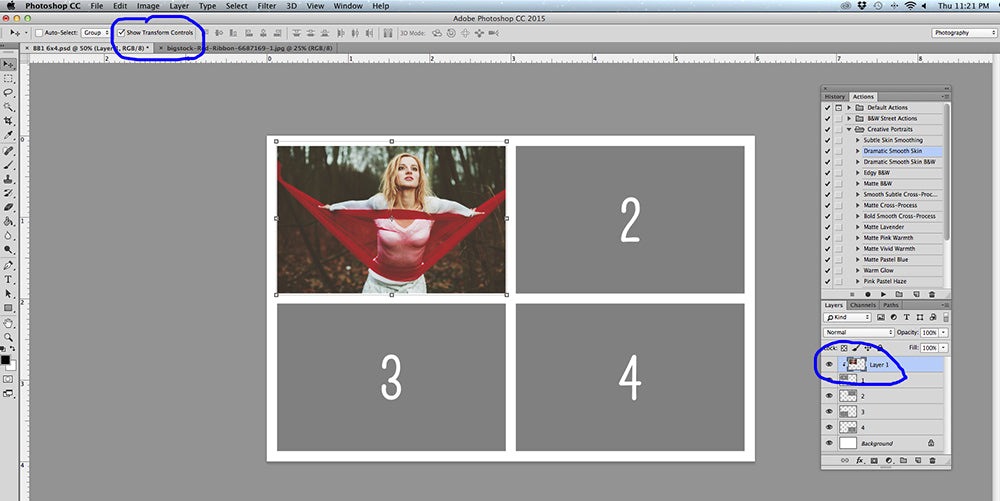The image size is (1000, 501).
Task: Switch to the Channels tab
Action: (863, 305)
